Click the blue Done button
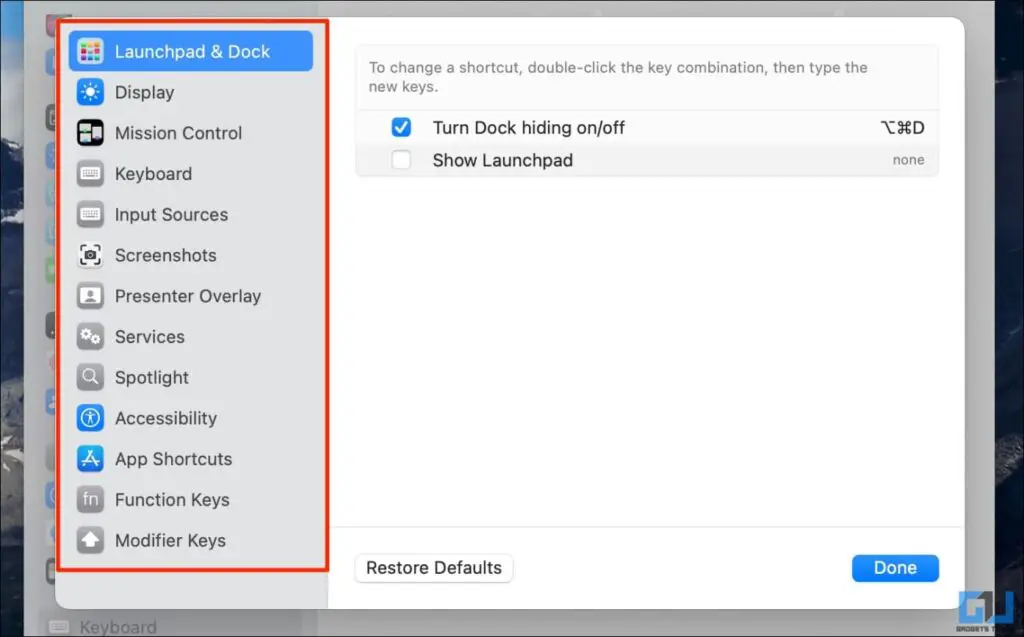The image size is (1024, 637). click(x=895, y=568)
